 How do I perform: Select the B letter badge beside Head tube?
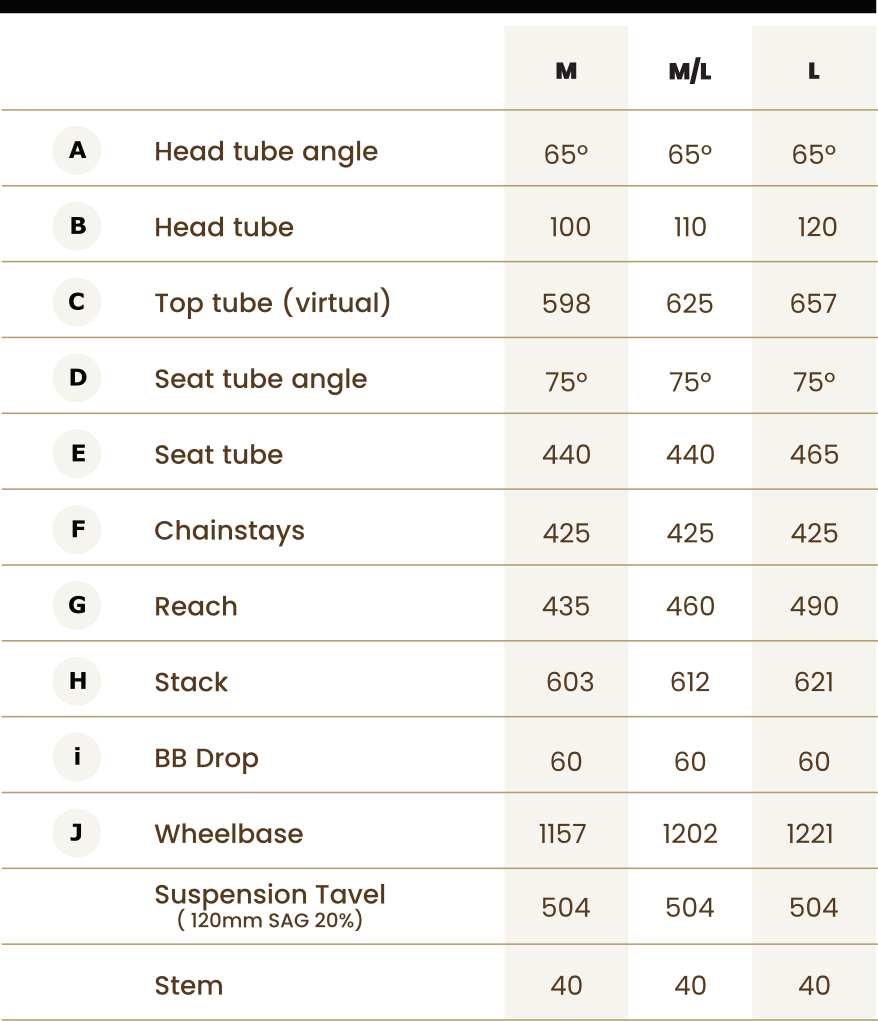click(x=77, y=226)
